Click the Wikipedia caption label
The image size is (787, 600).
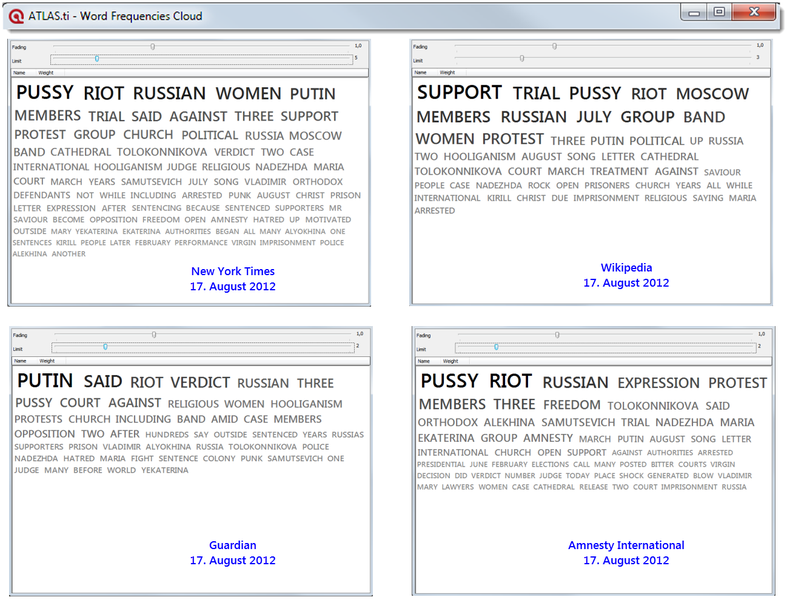click(626, 268)
